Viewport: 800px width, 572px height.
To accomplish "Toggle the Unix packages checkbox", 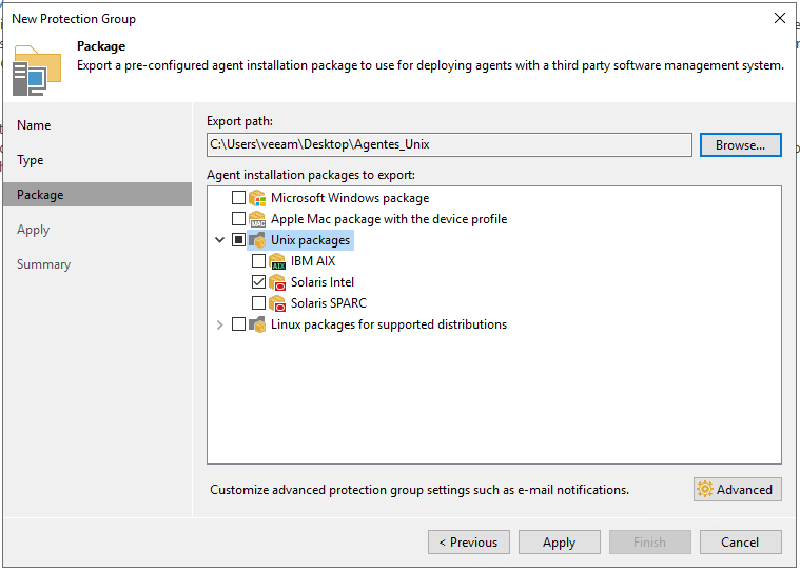I will pos(239,239).
